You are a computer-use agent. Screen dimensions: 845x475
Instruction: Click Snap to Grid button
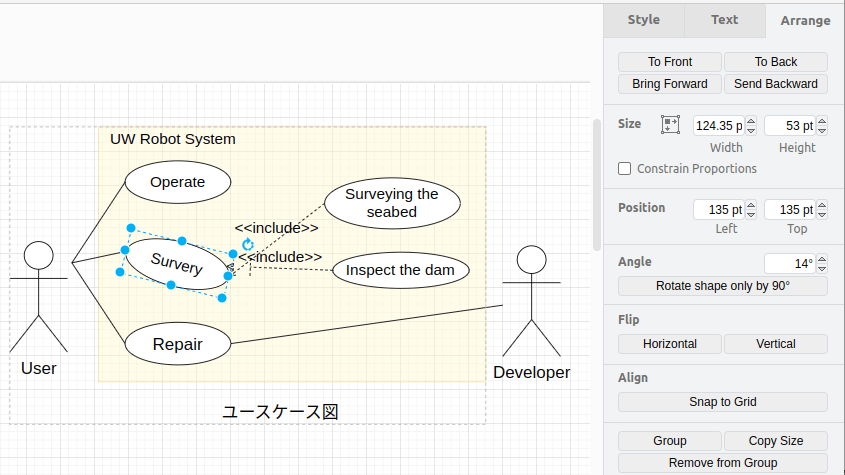click(x=723, y=402)
